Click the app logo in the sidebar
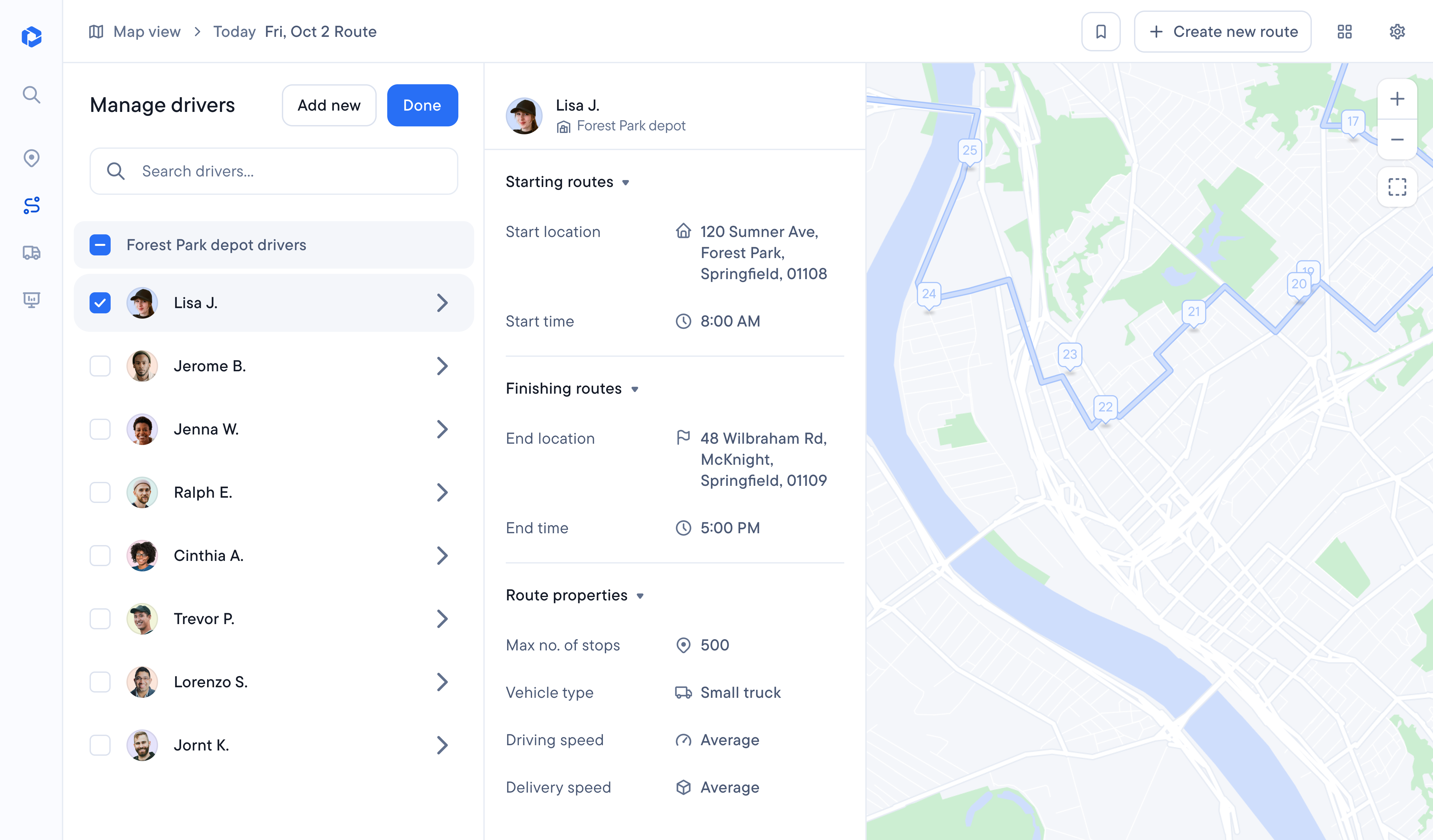The height and width of the screenshot is (840, 1433). (x=31, y=37)
